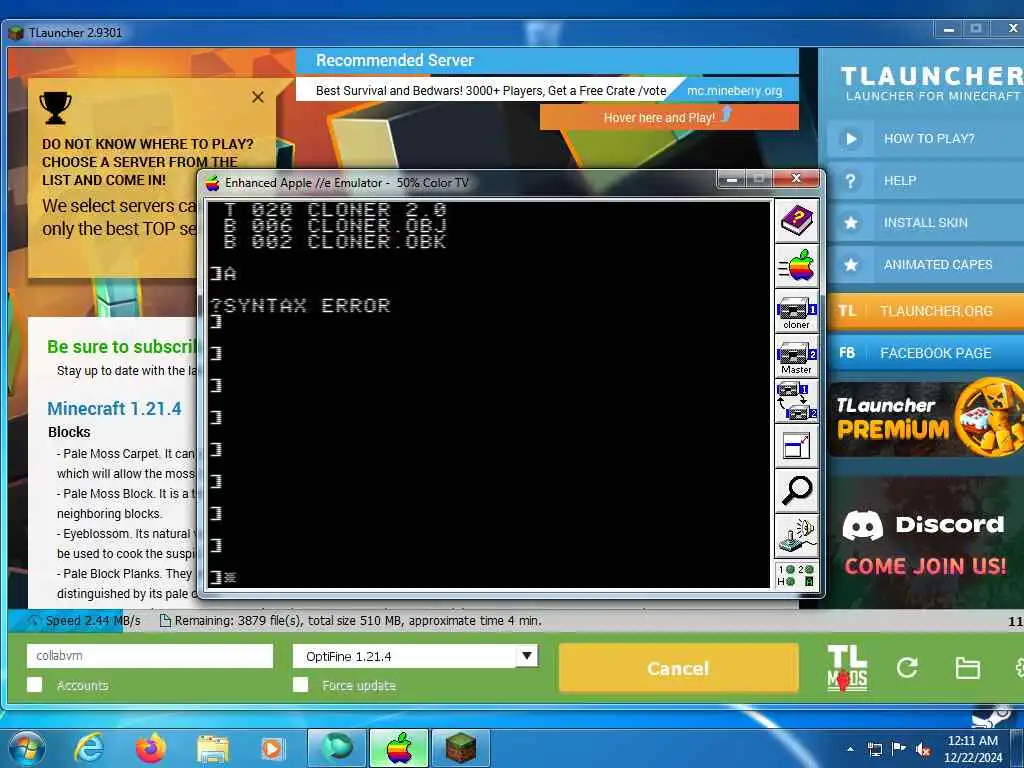The width and height of the screenshot is (1024, 768).
Task: Click the Recommended Server header
Action: [394, 61]
